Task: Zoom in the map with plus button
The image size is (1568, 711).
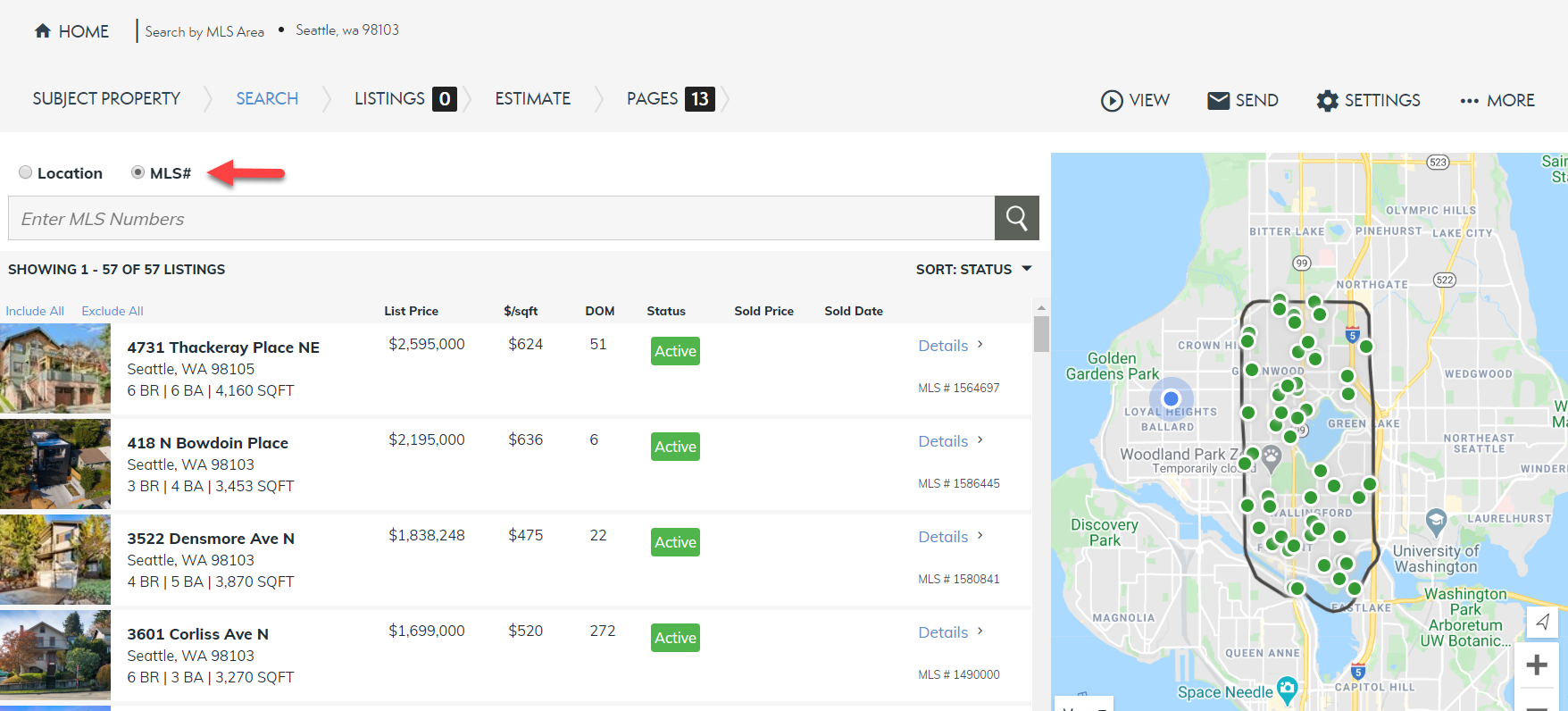Action: 1536,665
